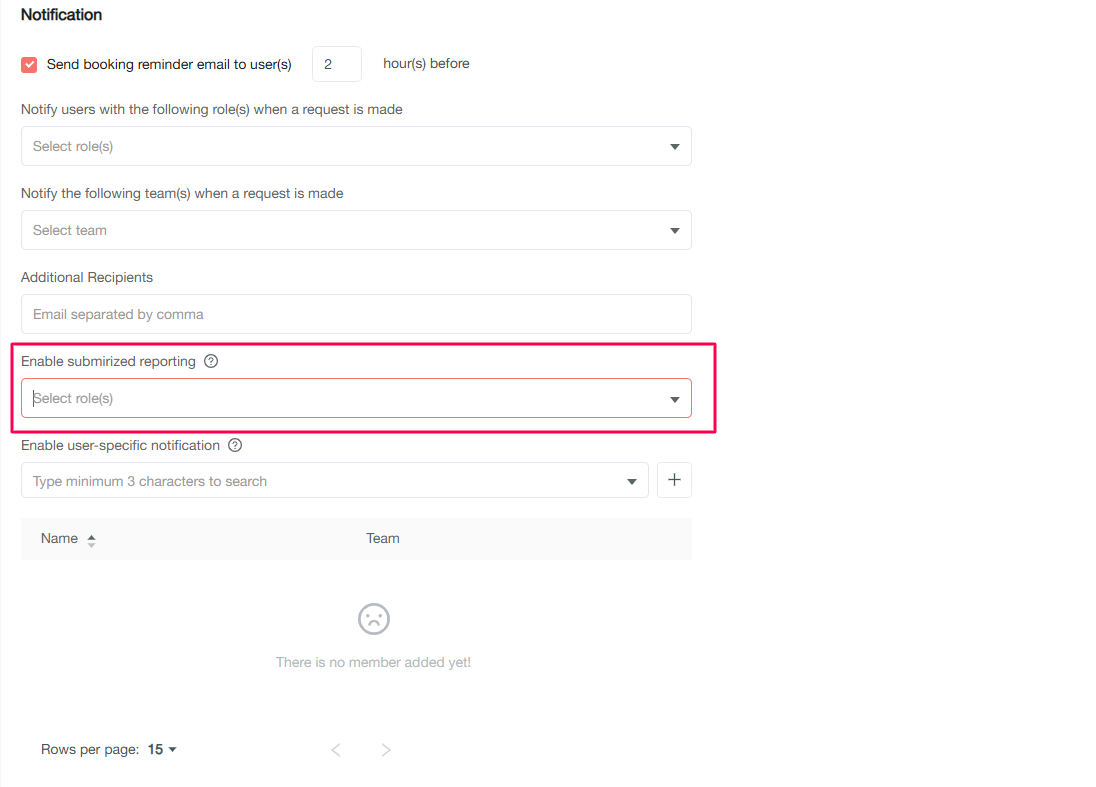1096x787 pixels.
Task: Open the Select team dropdown arrow
Action: [675, 231]
